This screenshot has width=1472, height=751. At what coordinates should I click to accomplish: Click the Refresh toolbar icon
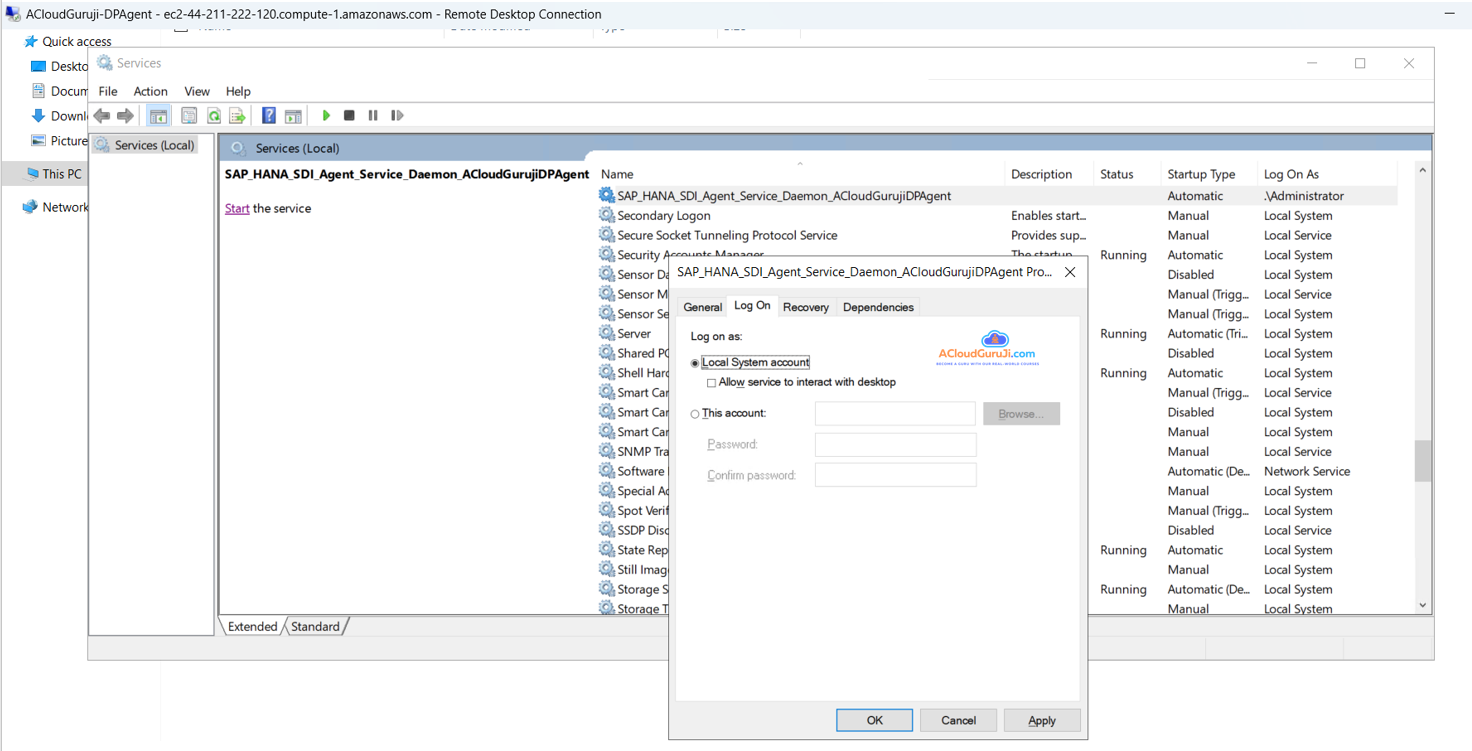coord(213,116)
